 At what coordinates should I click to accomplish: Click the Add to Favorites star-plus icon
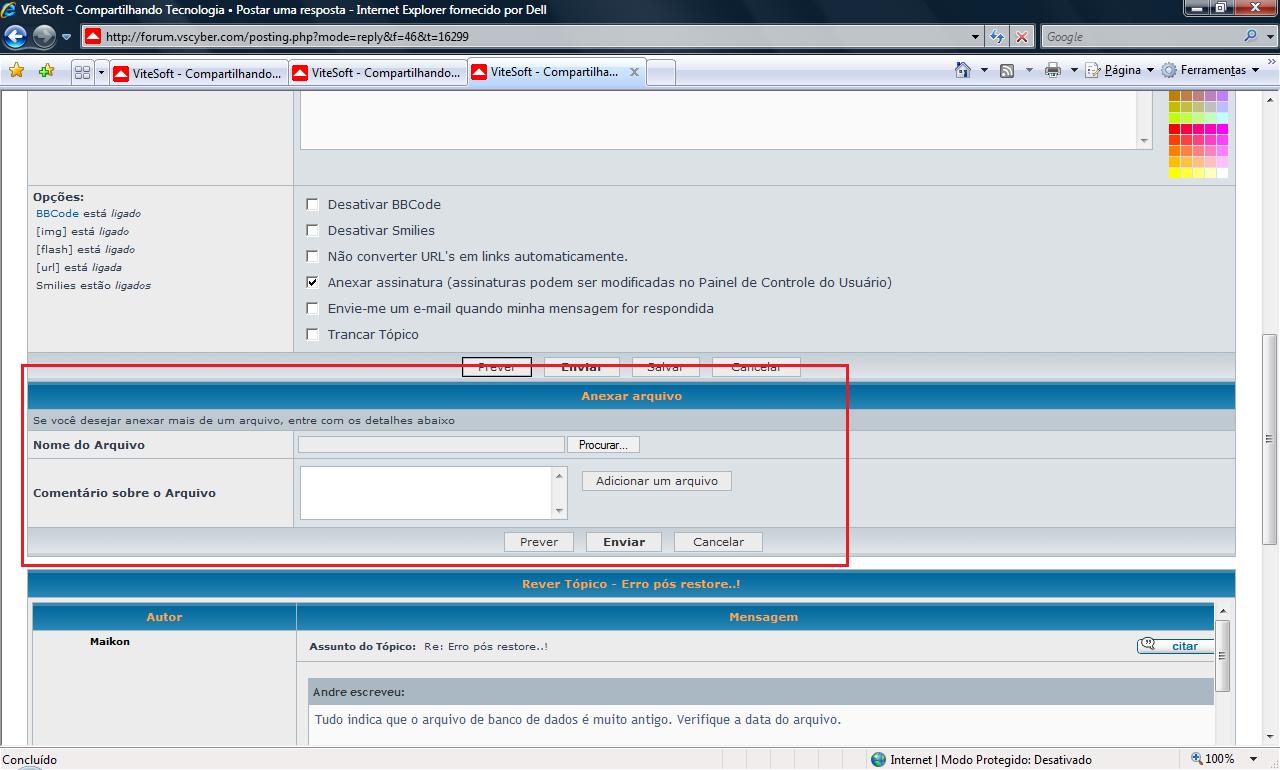46,71
